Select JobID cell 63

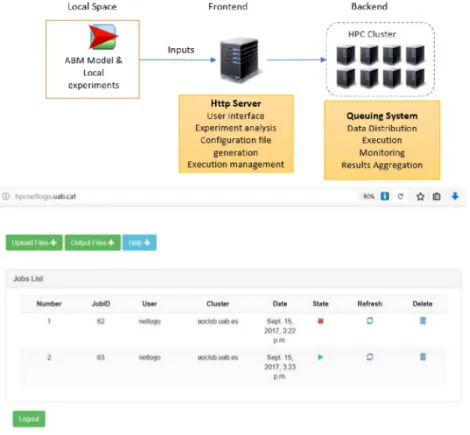(101, 357)
